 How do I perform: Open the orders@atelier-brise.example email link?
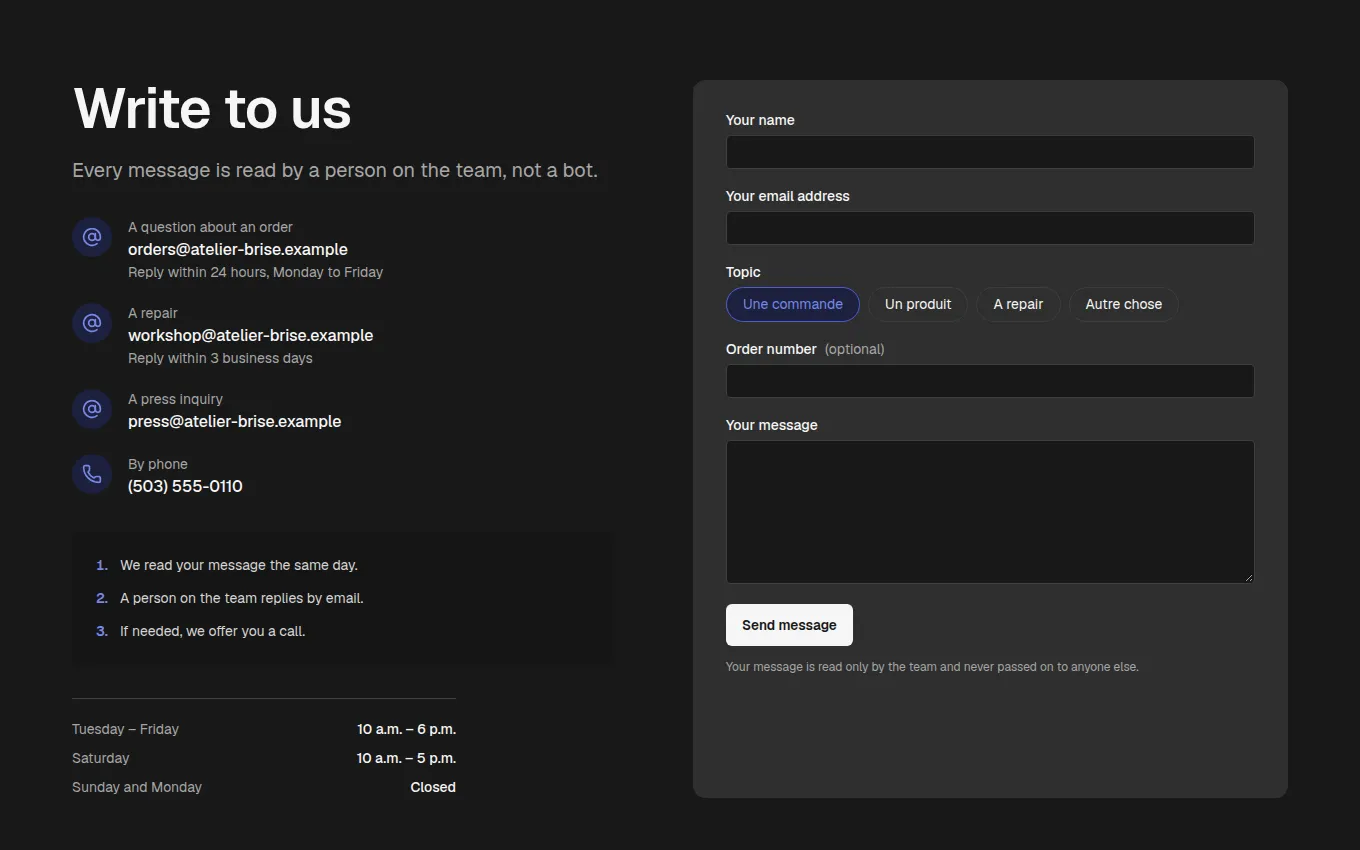(x=238, y=249)
